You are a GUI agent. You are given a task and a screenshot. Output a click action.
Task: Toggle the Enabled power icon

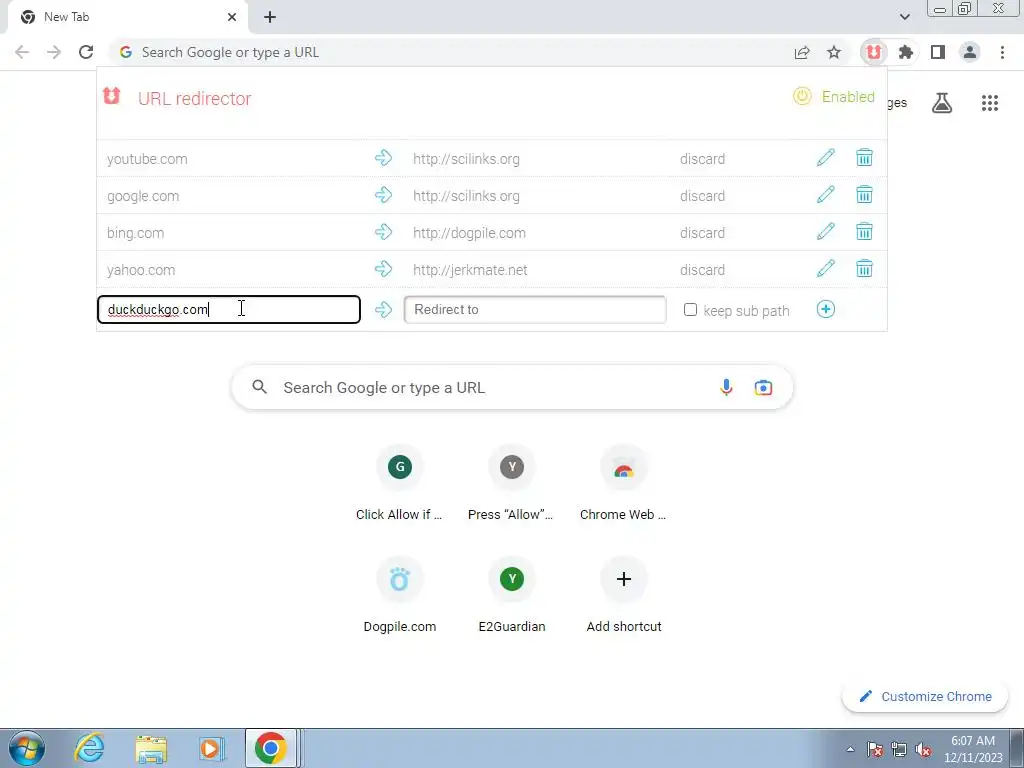point(802,96)
